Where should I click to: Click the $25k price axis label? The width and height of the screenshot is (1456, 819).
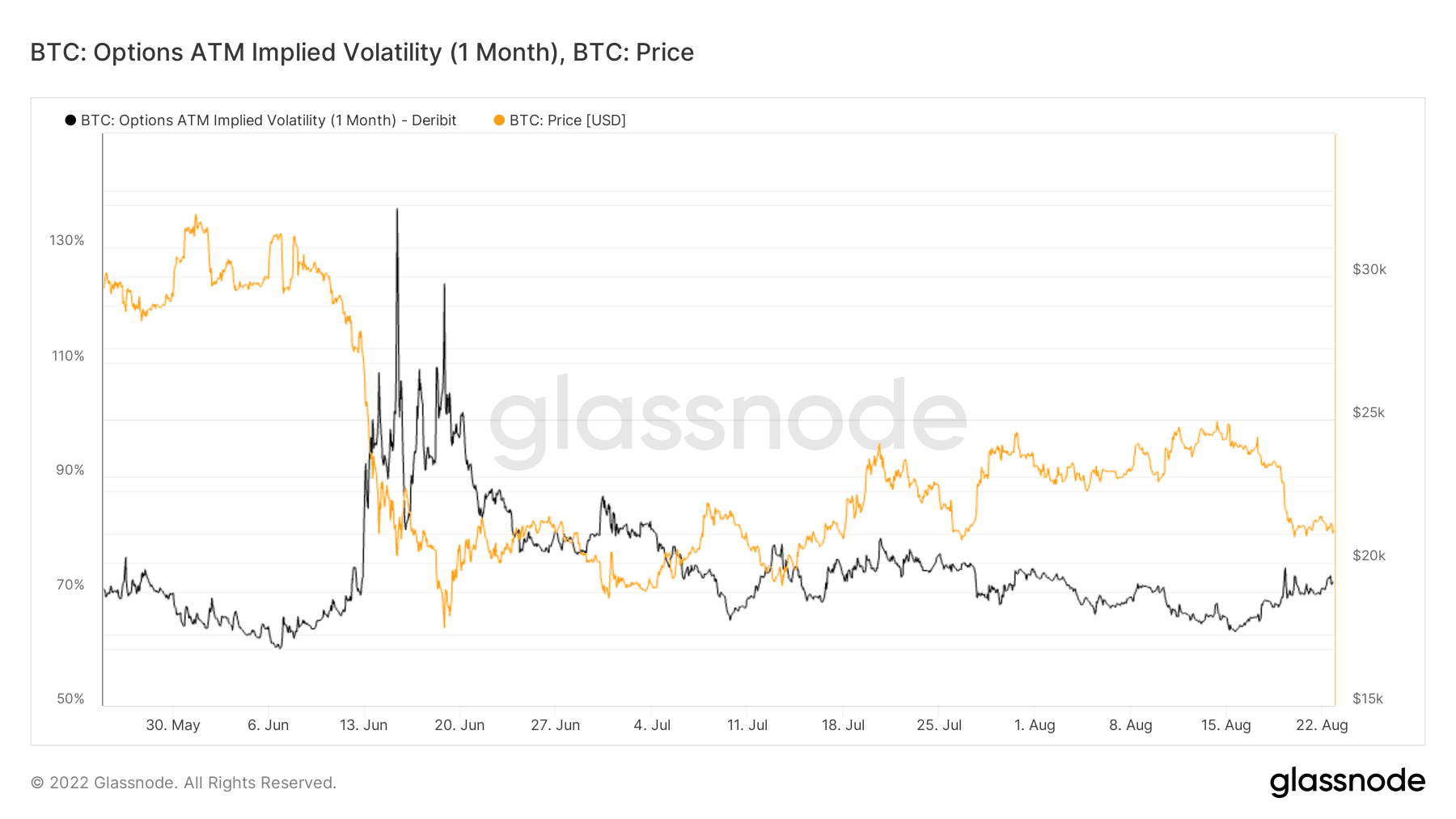click(x=1369, y=412)
